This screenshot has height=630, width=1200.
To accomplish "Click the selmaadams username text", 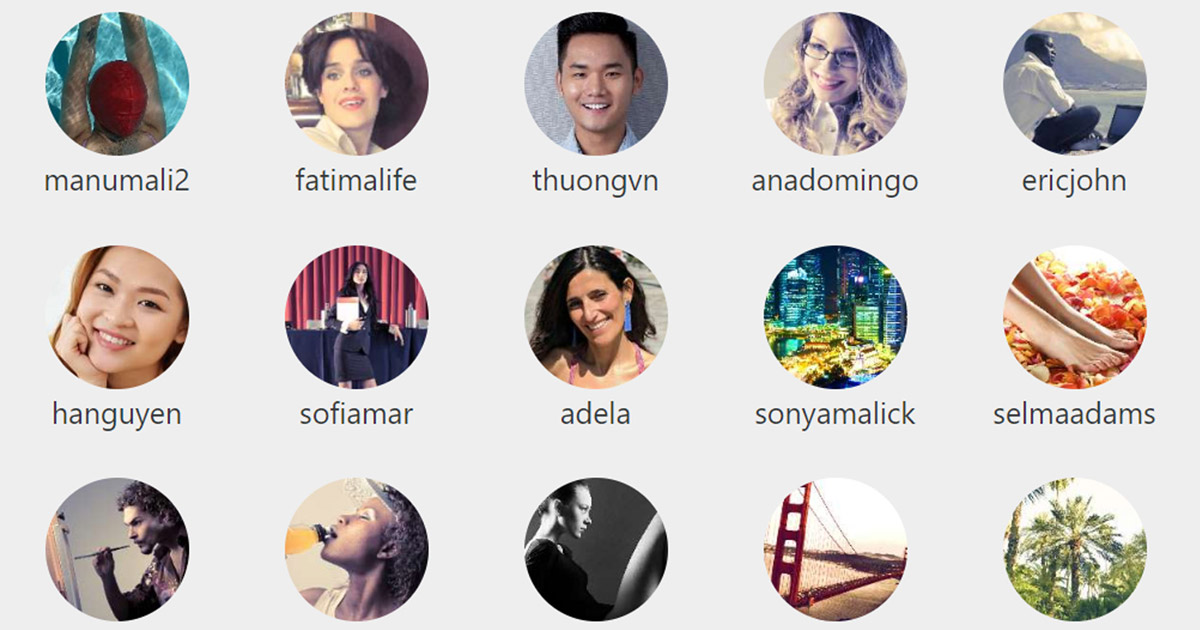I will [x=1075, y=414].
